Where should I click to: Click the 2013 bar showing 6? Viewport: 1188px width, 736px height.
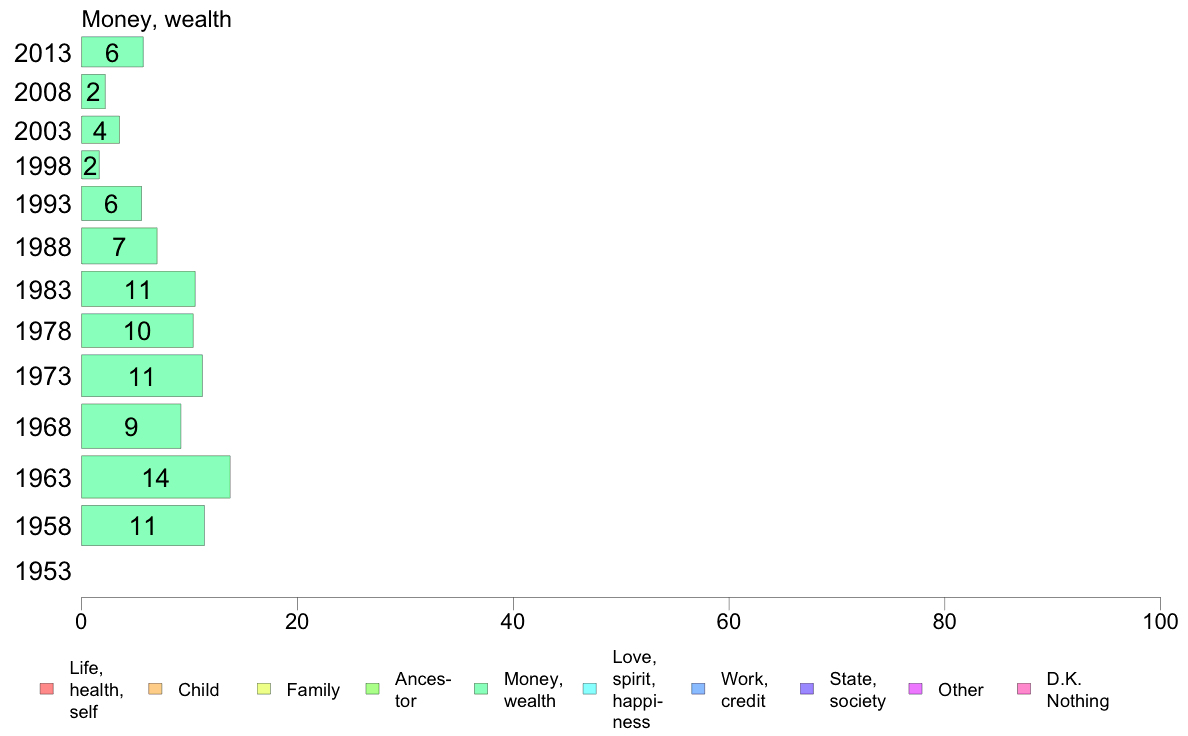112,52
